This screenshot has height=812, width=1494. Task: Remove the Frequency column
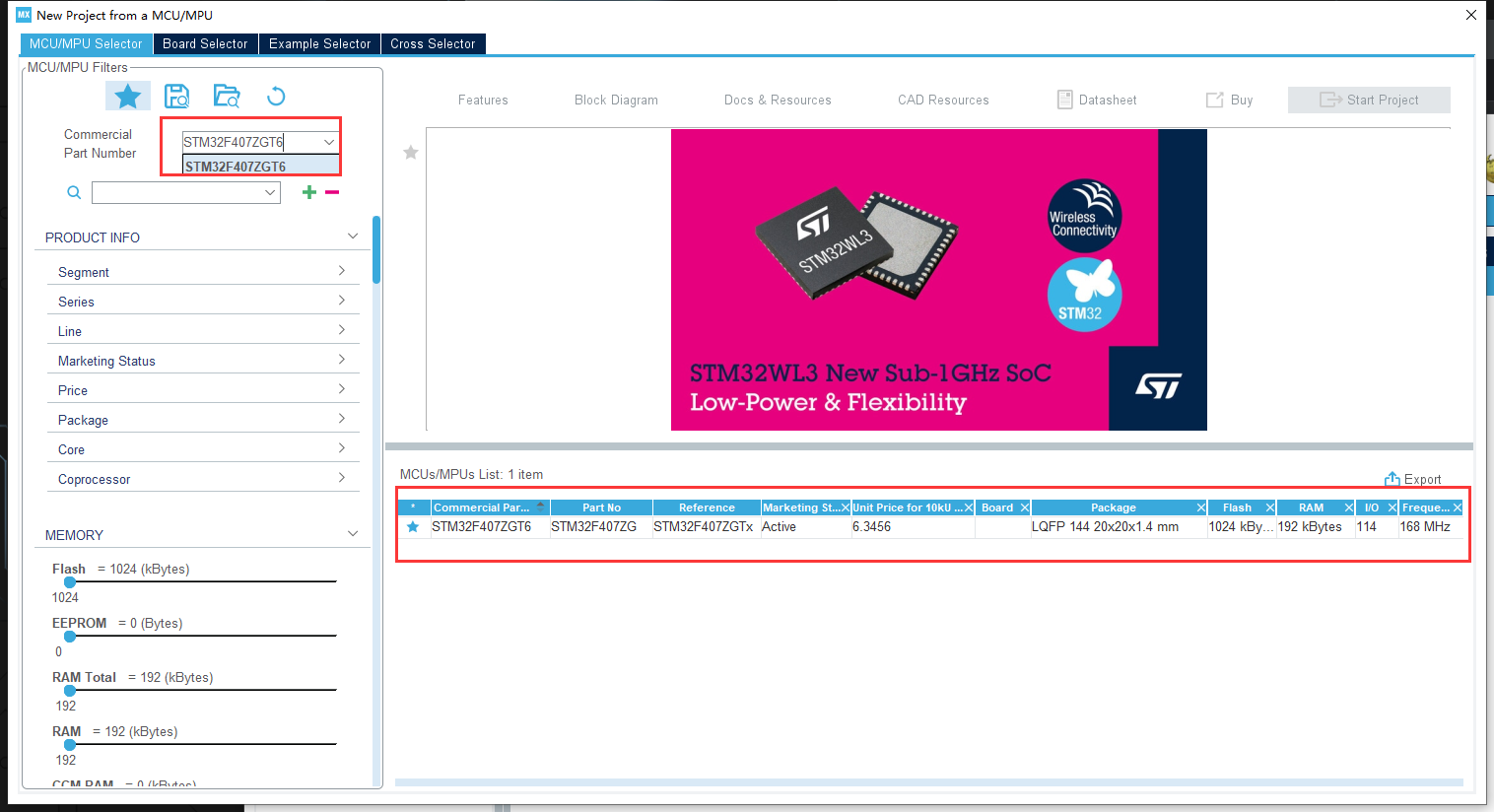tap(1458, 507)
